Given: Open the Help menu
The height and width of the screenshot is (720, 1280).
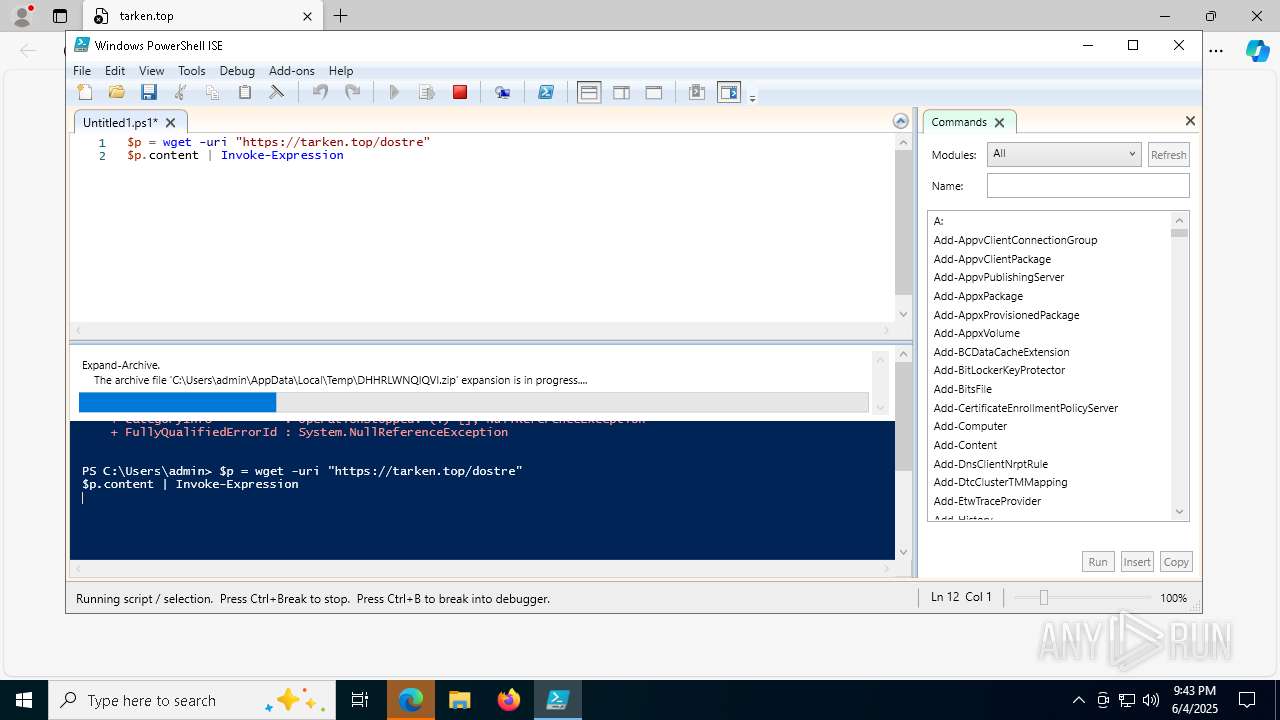Looking at the screenshot, I should click(341, 71).
